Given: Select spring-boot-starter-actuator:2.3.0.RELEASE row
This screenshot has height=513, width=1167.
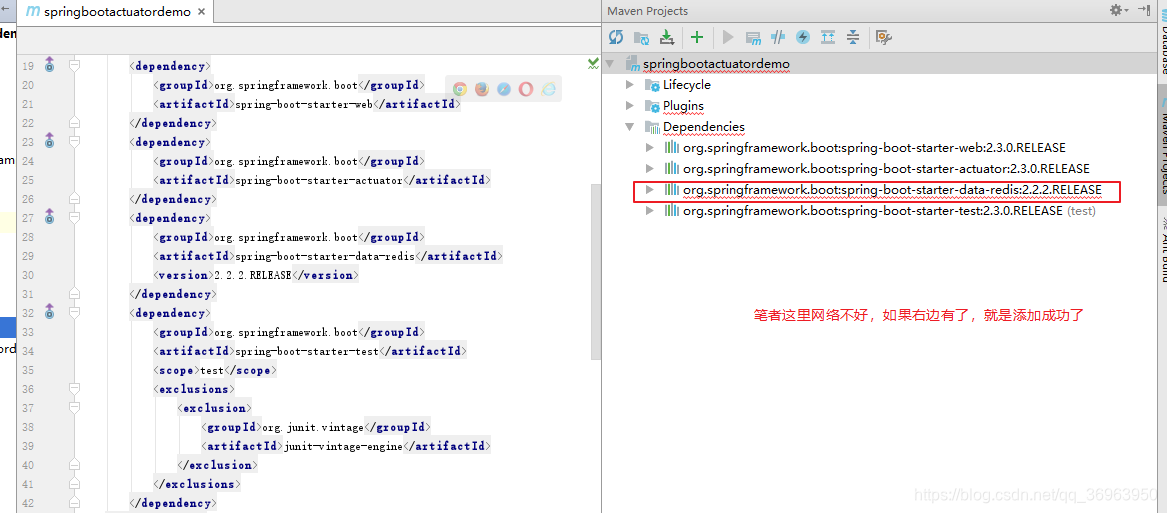Looking at the screenshot, I should tap(878, 168).
